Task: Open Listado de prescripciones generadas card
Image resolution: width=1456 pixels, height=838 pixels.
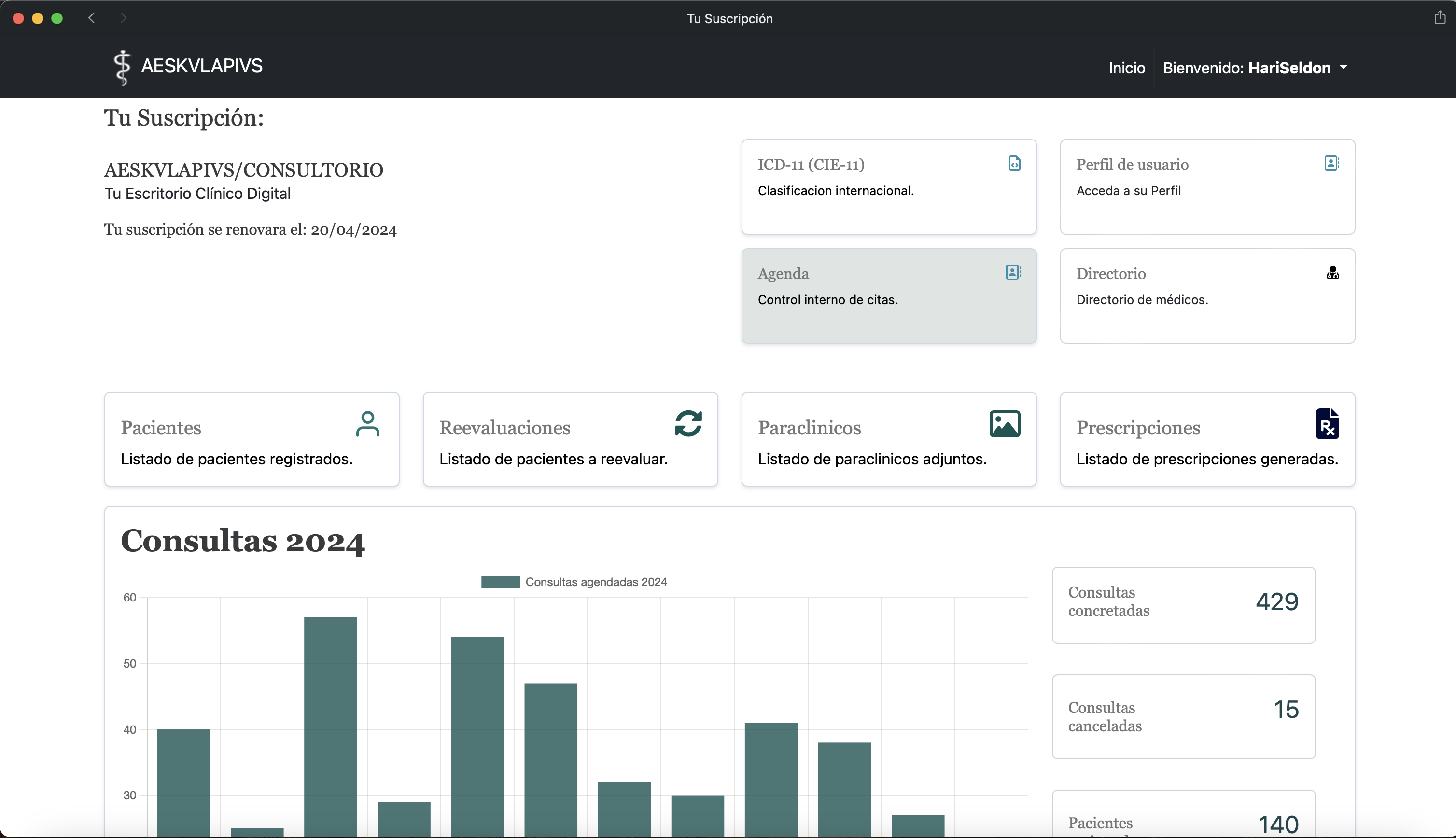Action: pos(1207,440)
